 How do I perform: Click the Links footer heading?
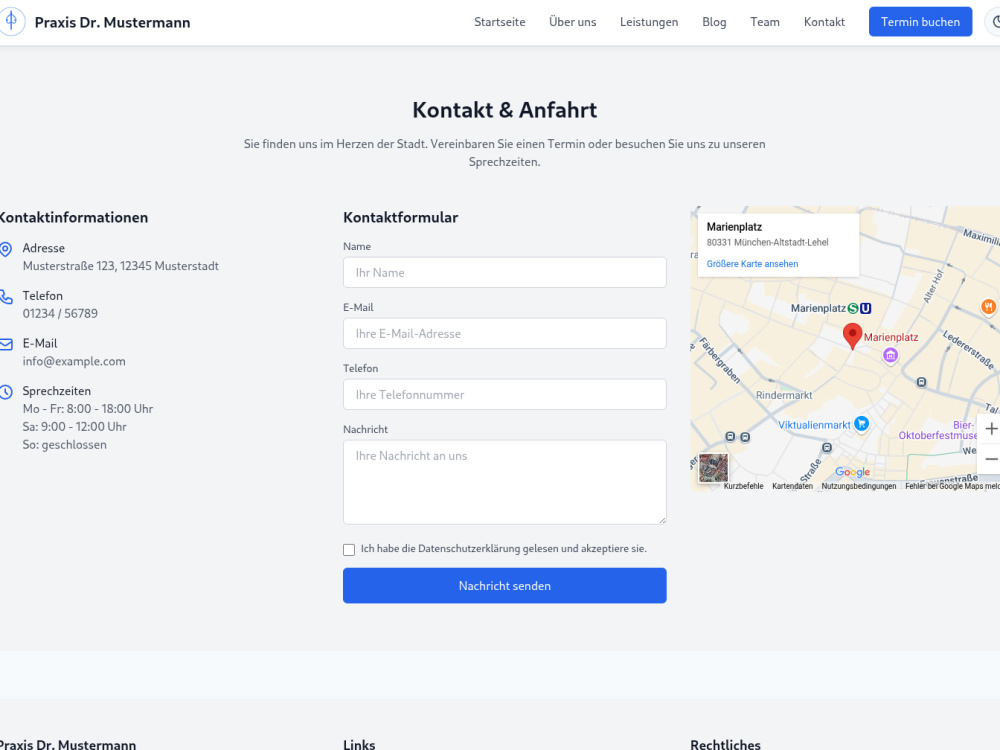(x=359, y=744)
